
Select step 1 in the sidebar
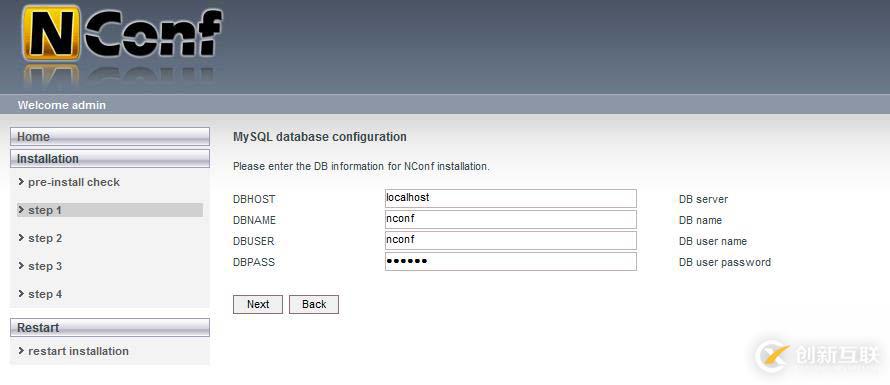(110, 210)
